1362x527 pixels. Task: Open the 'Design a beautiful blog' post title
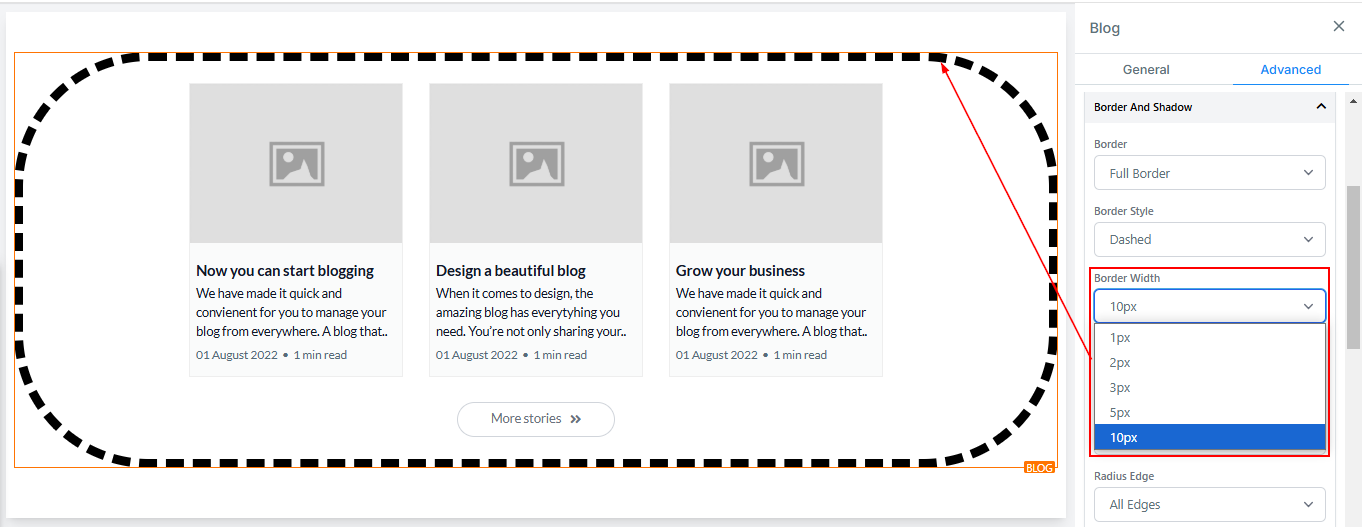click(x=511, y=271)
